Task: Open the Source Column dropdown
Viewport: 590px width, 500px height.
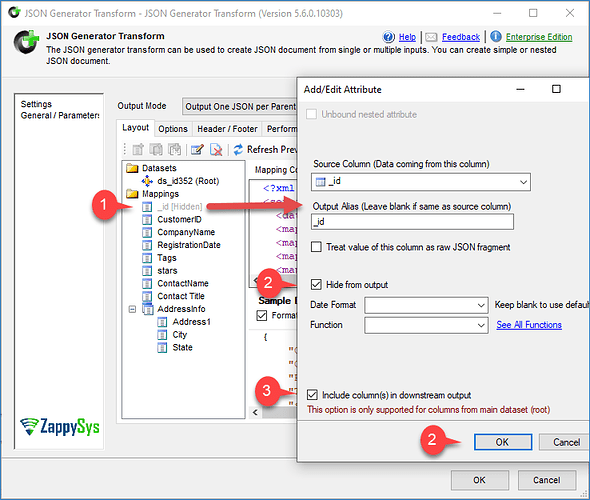Action: click(523, 182)
